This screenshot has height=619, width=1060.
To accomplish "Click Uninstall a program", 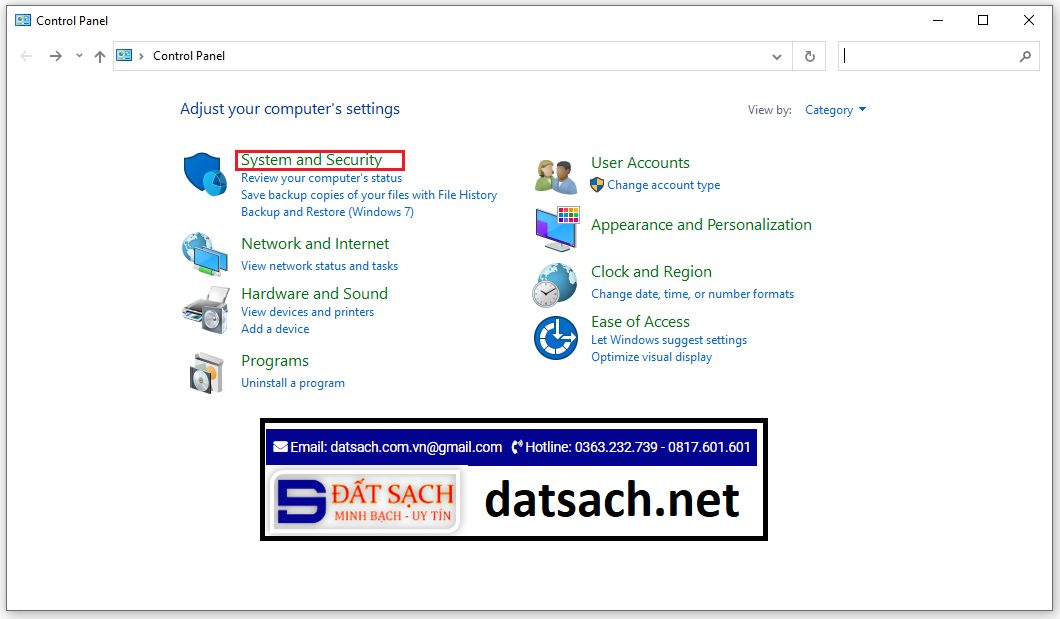I will point(293,382).
